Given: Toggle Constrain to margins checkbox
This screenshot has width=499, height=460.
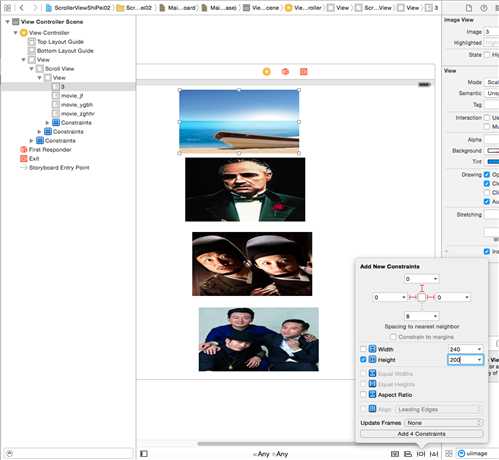Looking at the screenshot, I should pyautogui.click(x=393, y=337).
